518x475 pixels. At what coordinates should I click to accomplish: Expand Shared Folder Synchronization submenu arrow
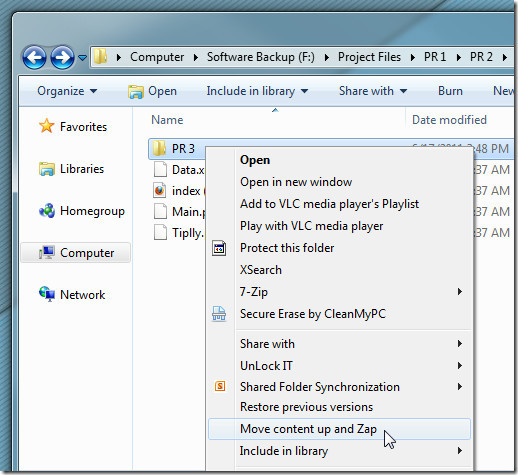coord(460,387)
